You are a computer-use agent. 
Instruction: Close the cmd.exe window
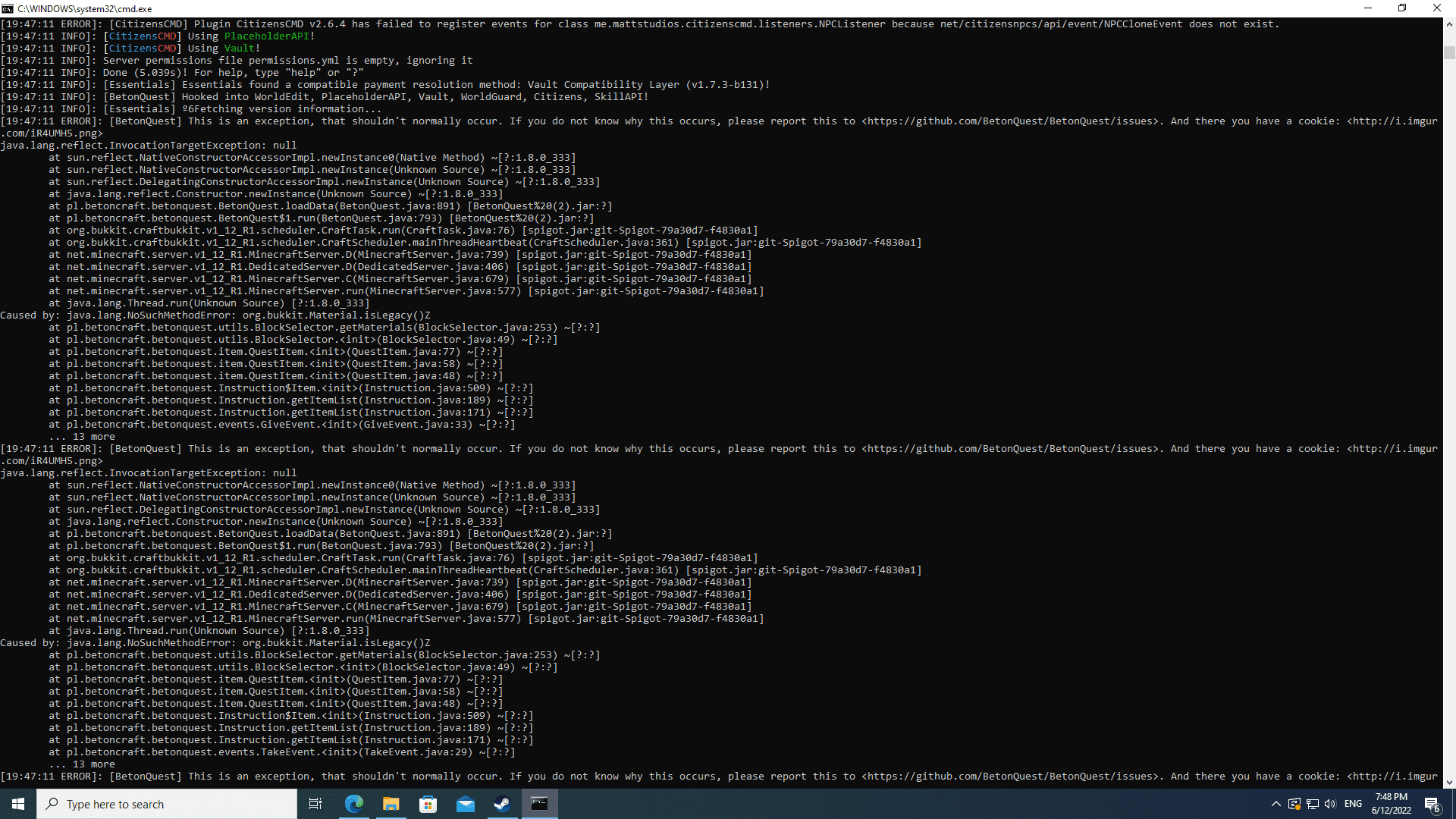tap(1437, 8)
